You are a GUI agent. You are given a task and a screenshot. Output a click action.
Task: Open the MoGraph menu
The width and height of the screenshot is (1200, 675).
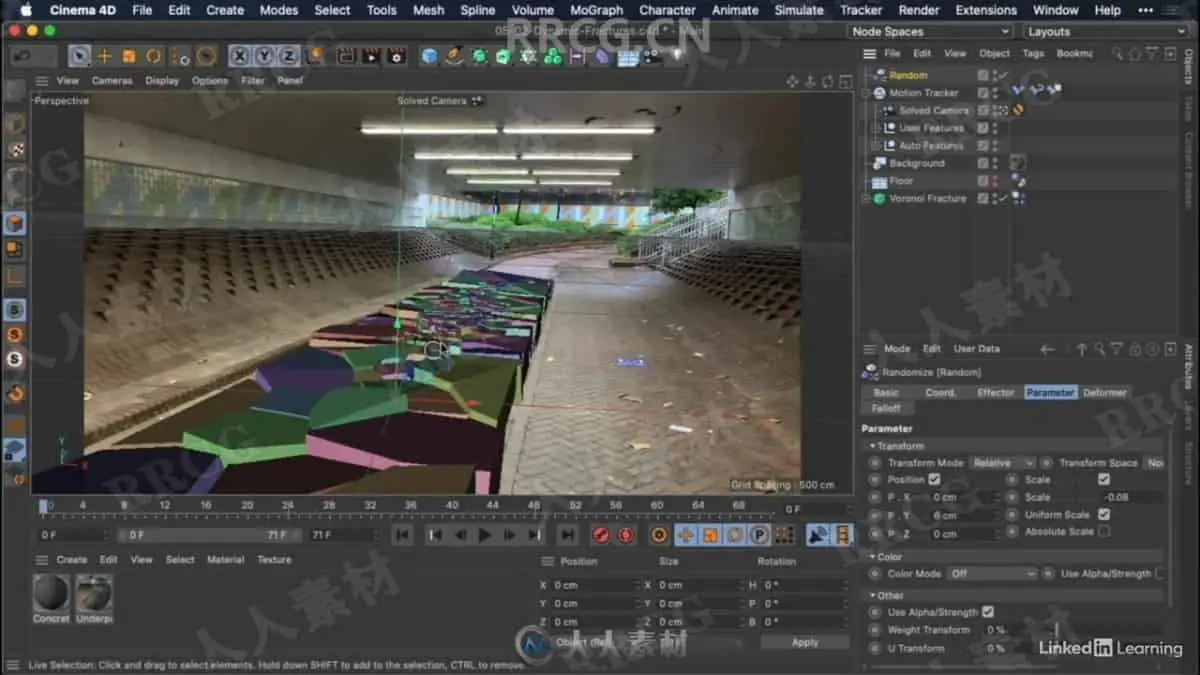596,10
